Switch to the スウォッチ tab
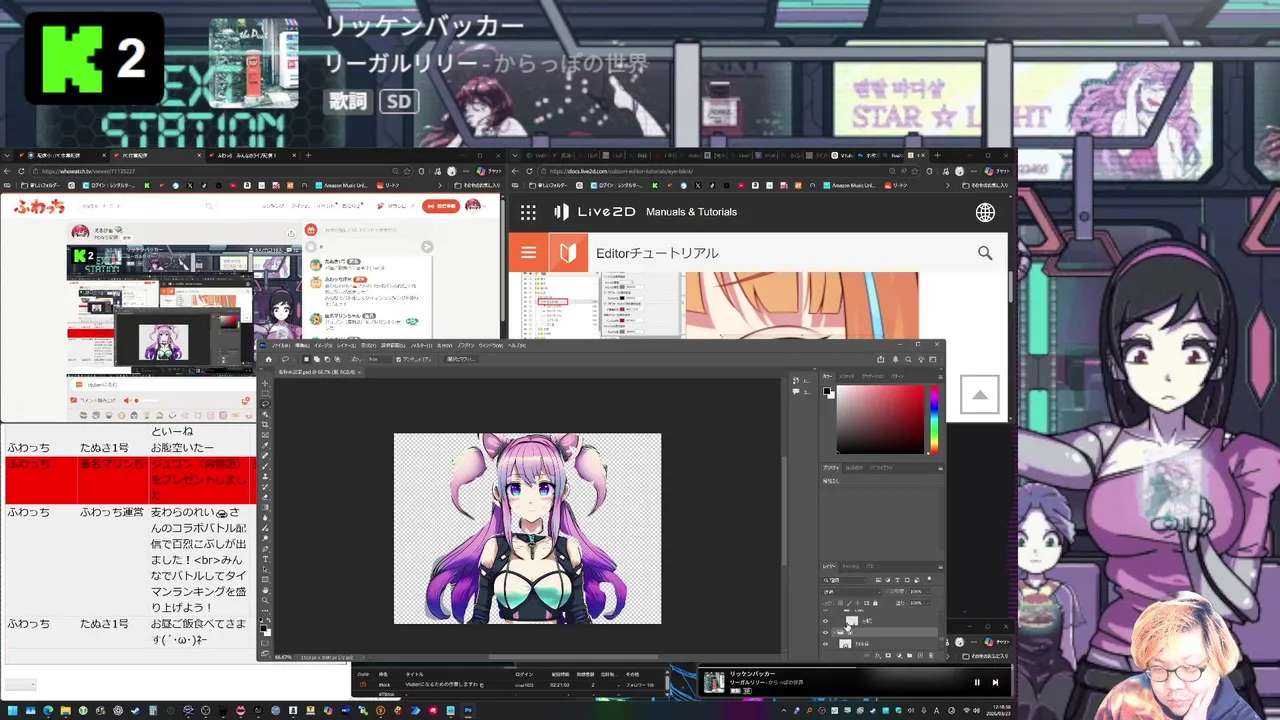This screenshot has width=1280, height=720. point(847,376)
